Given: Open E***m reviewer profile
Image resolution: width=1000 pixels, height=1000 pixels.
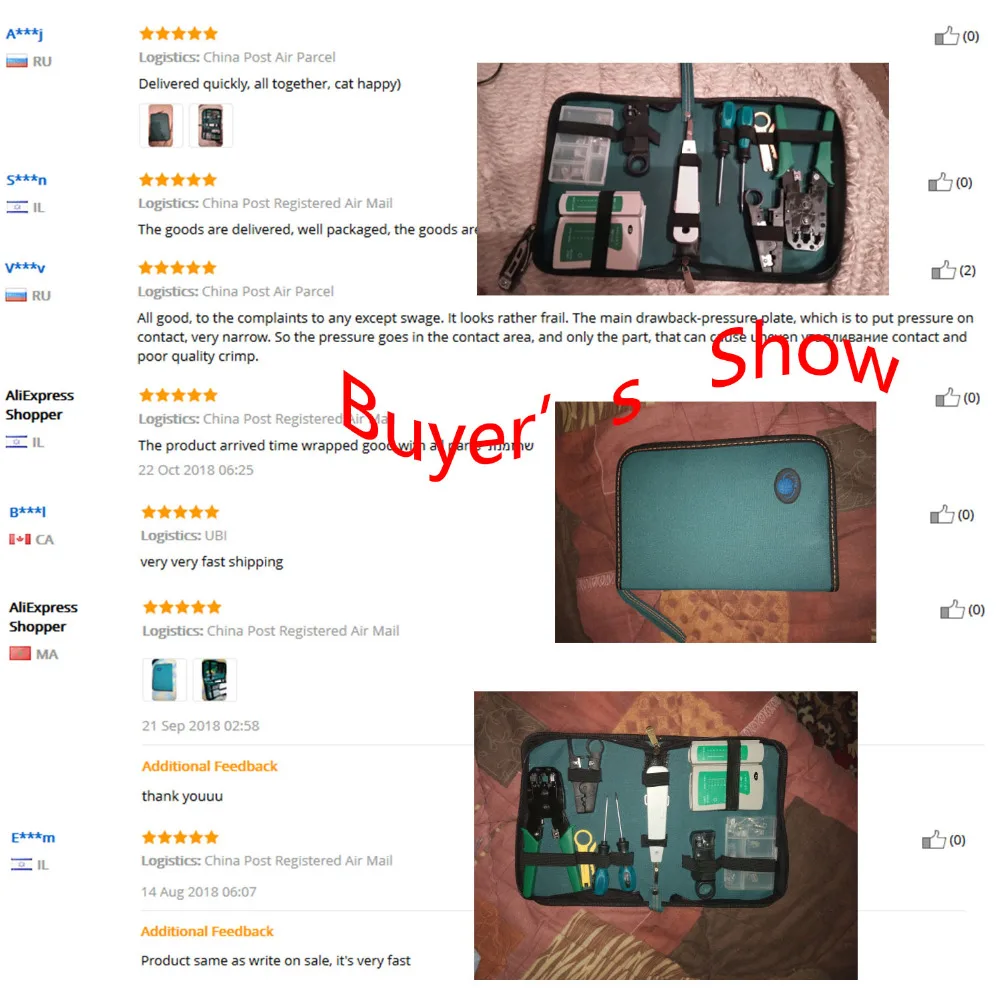Looking at the screenshot, I should (33, 837).
